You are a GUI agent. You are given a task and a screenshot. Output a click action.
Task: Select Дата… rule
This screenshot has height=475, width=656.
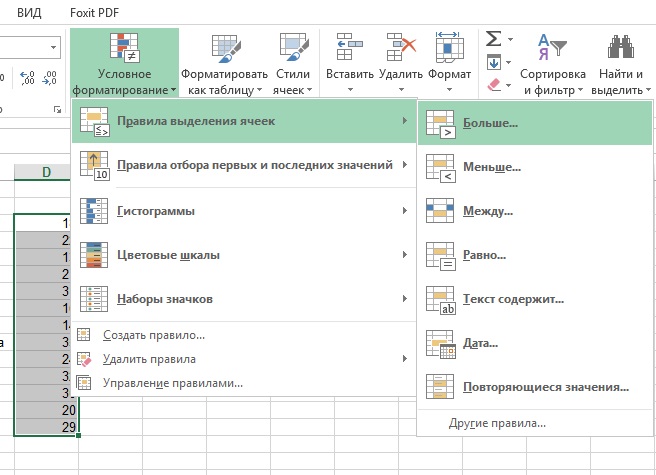pos(535,343)
